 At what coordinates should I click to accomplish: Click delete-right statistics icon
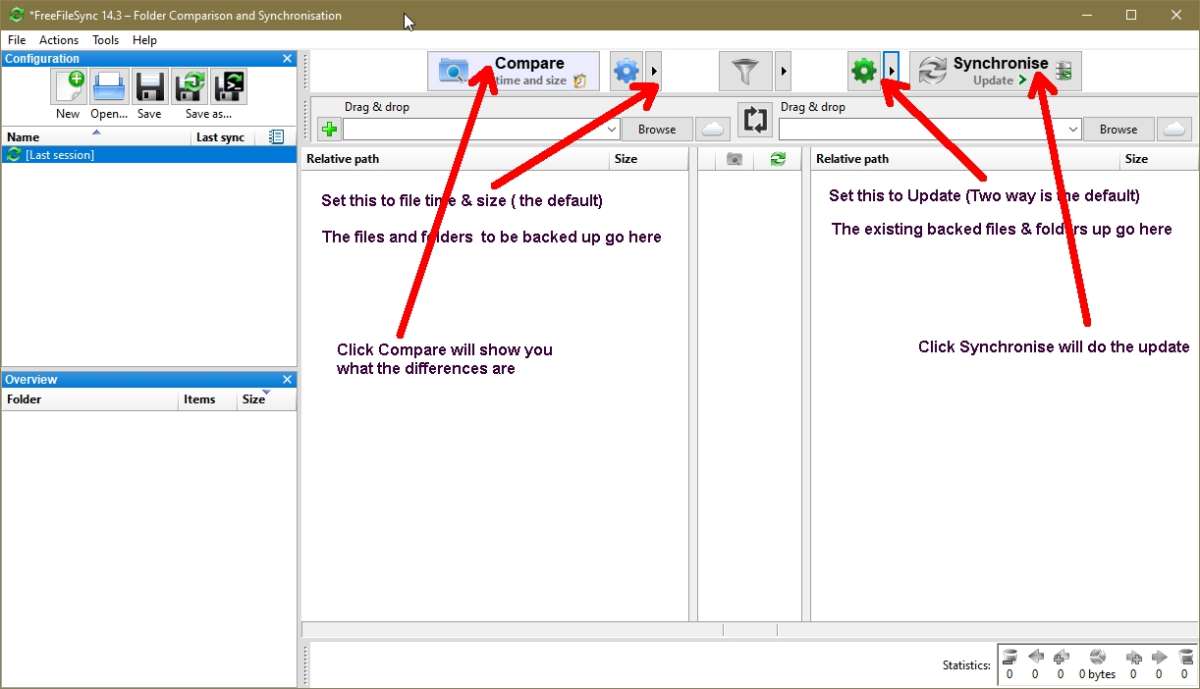click(1186, 657)
